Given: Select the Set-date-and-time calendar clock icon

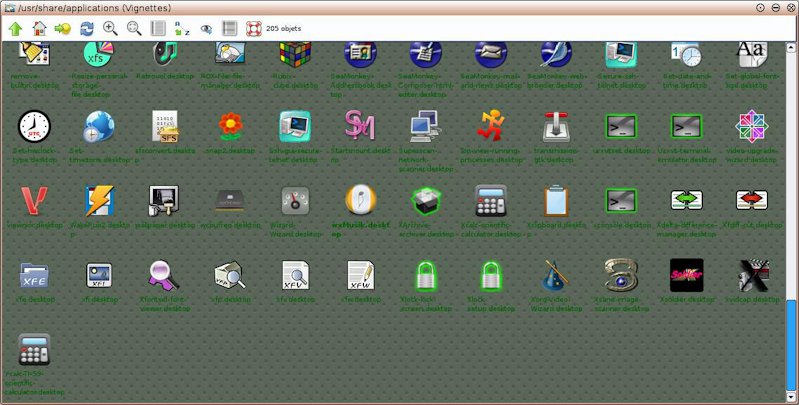Looking at the screenshot, I should pyautogui.click(x=686, y=55).
